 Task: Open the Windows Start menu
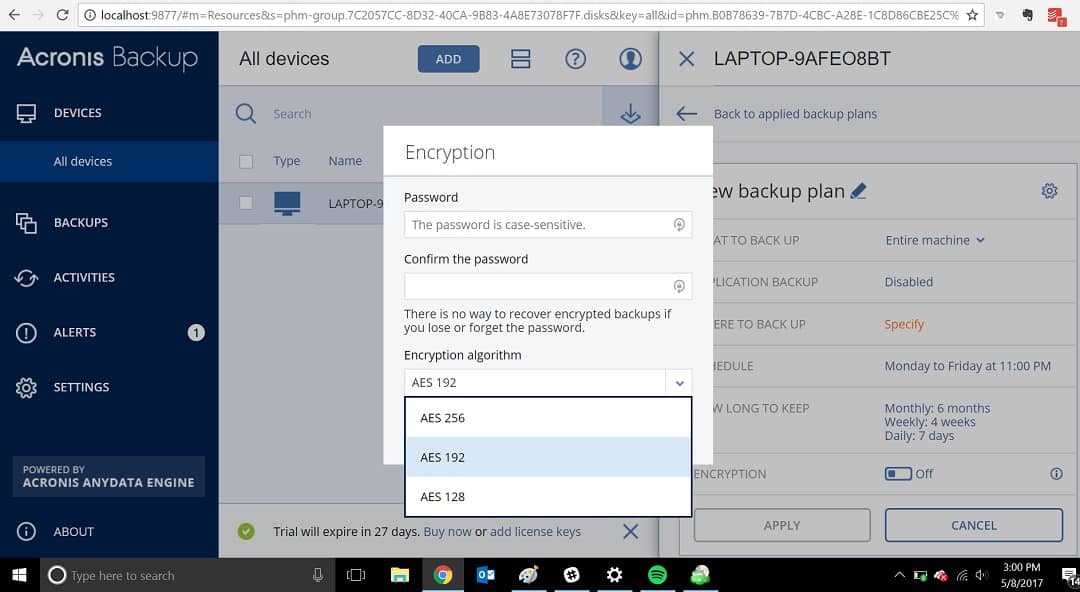(19, 575)
